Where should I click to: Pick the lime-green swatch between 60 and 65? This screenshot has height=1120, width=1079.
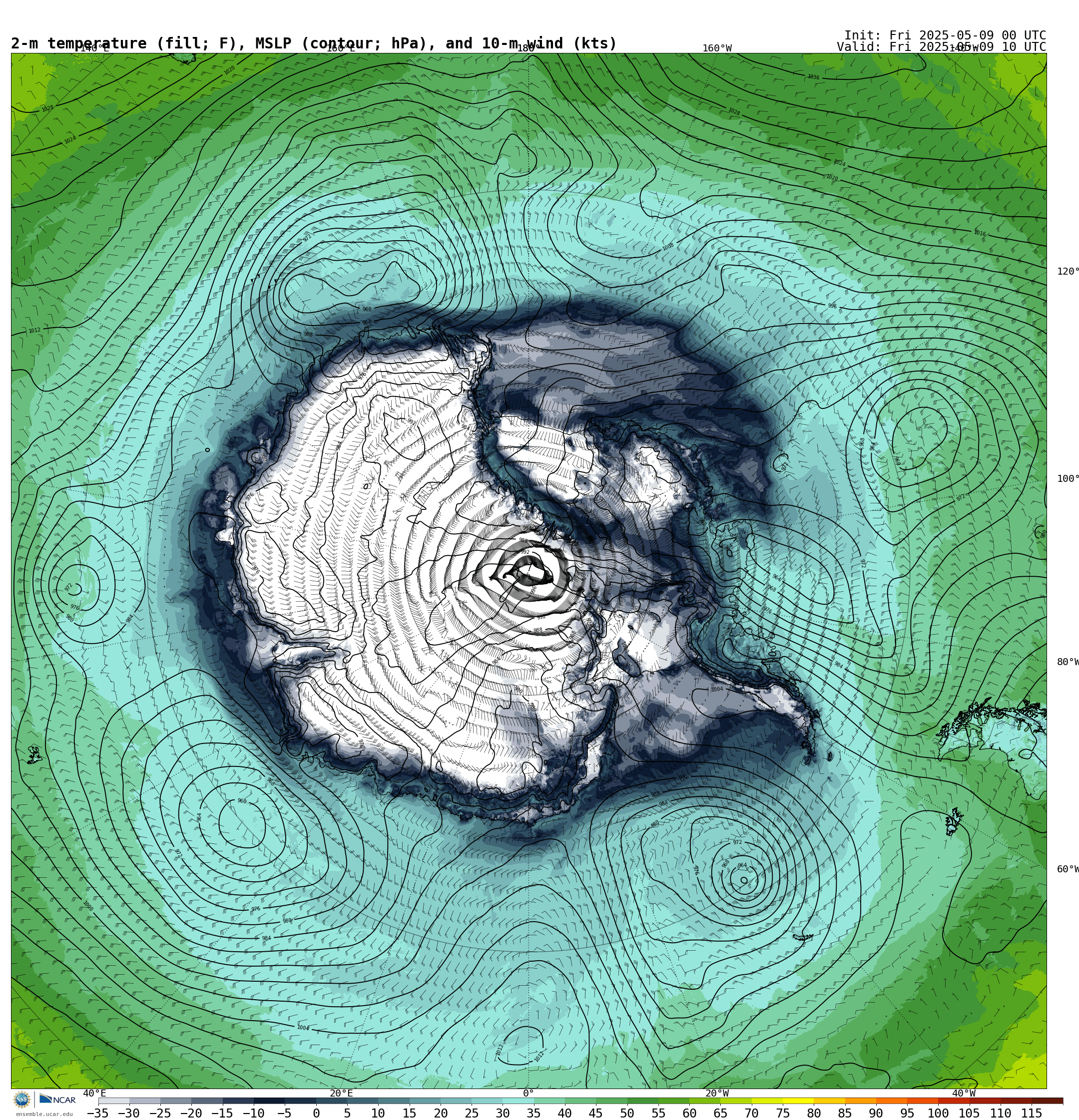[705, 1101]
